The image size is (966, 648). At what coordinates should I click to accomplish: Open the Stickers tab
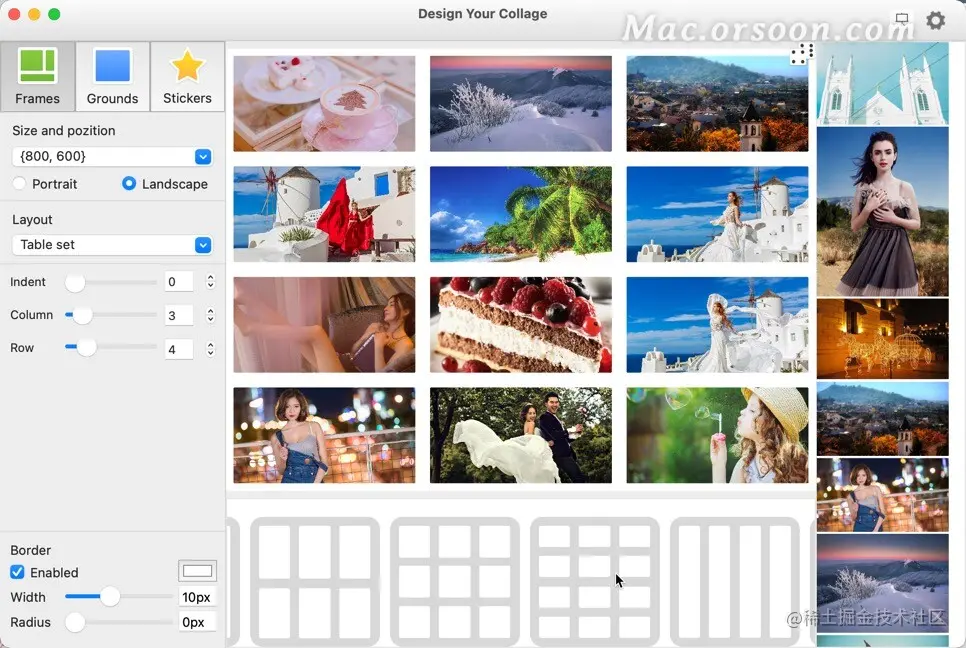pyautogui.click(x=187, y=76)
